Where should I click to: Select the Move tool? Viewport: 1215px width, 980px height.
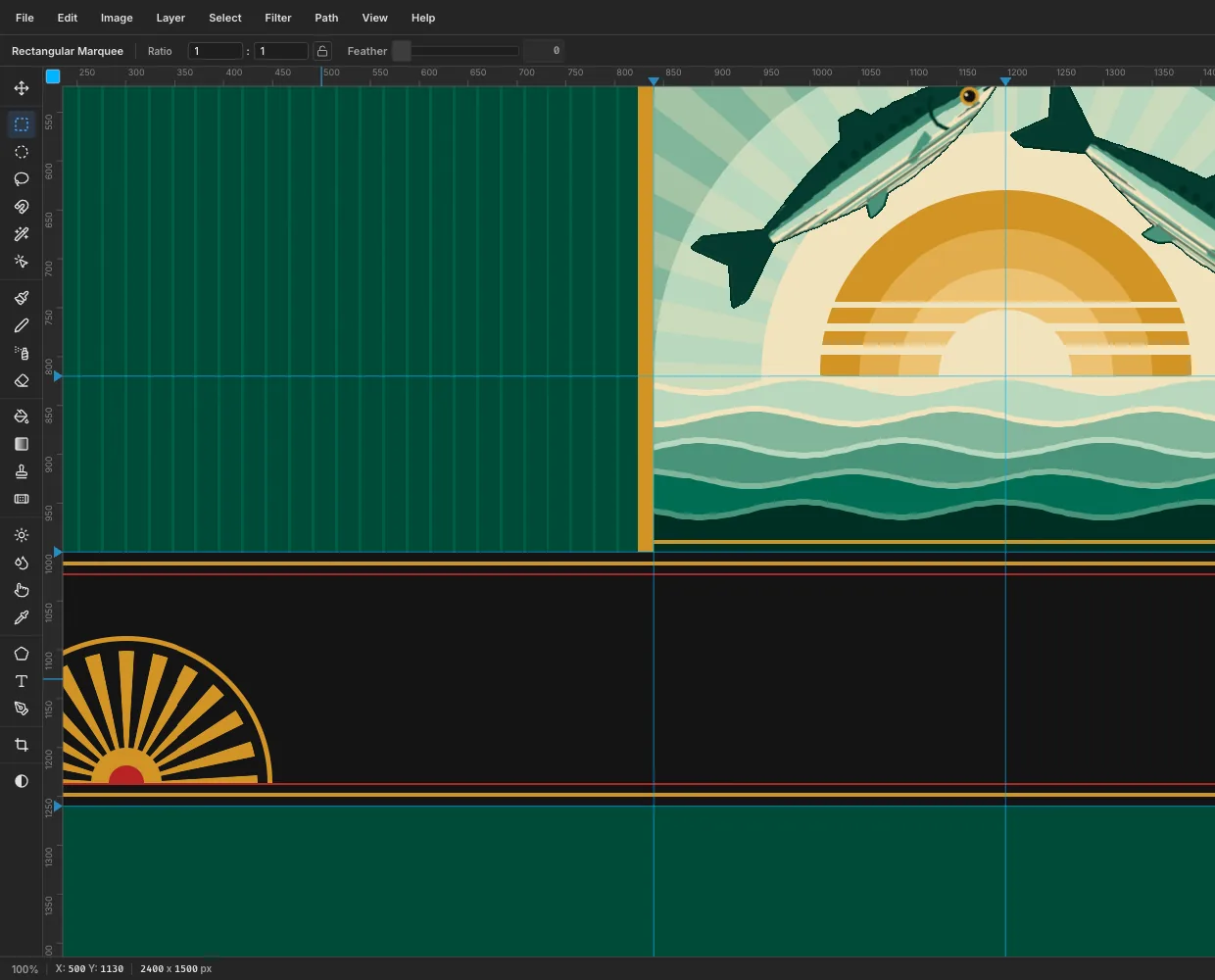click(x=22, y=88)
